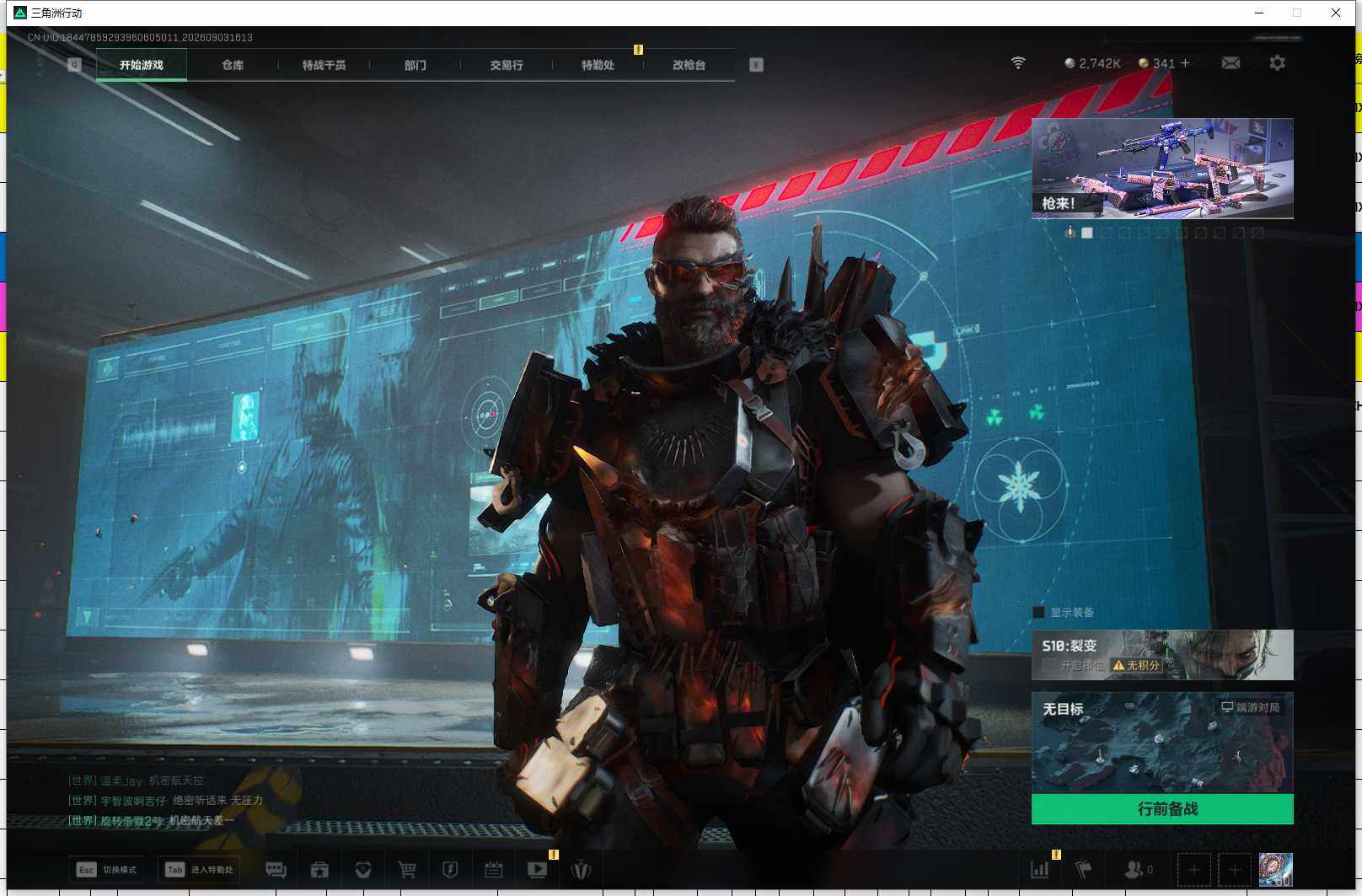Open the 枪来! weapon banner

tap(1162, 169)
